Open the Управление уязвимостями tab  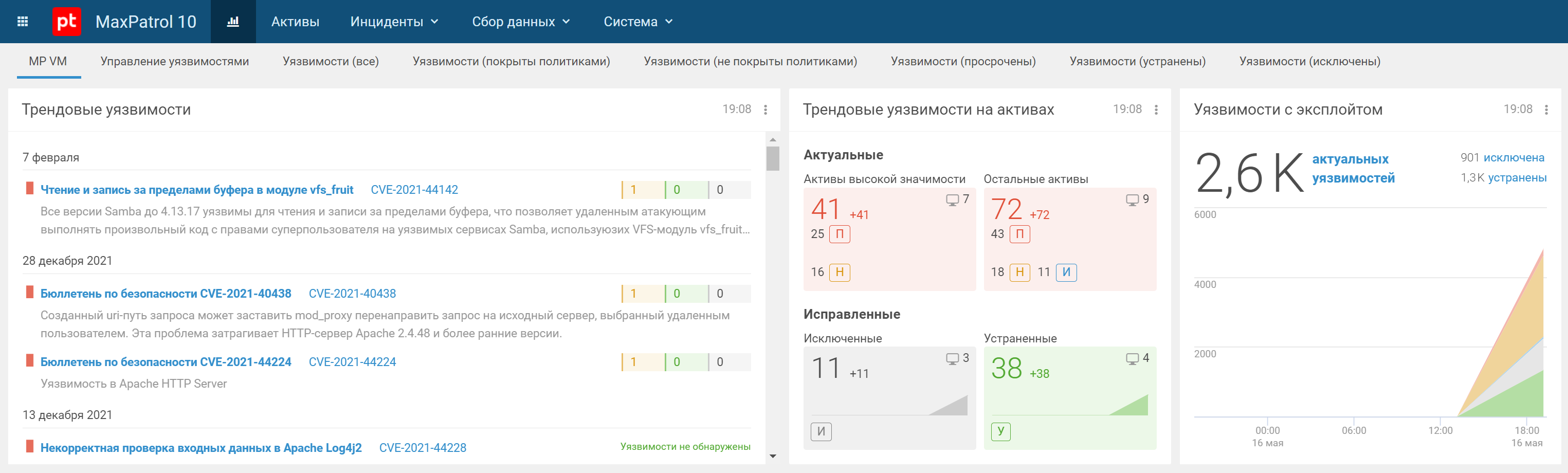pyautogui.click(x=175, y=61)
